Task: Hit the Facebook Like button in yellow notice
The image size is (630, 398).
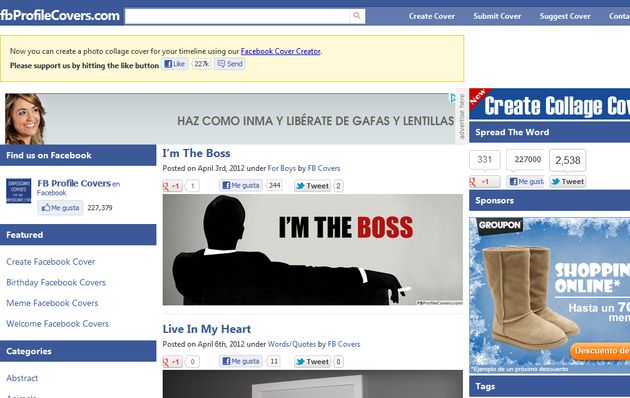Action: [x=175, y=64]
